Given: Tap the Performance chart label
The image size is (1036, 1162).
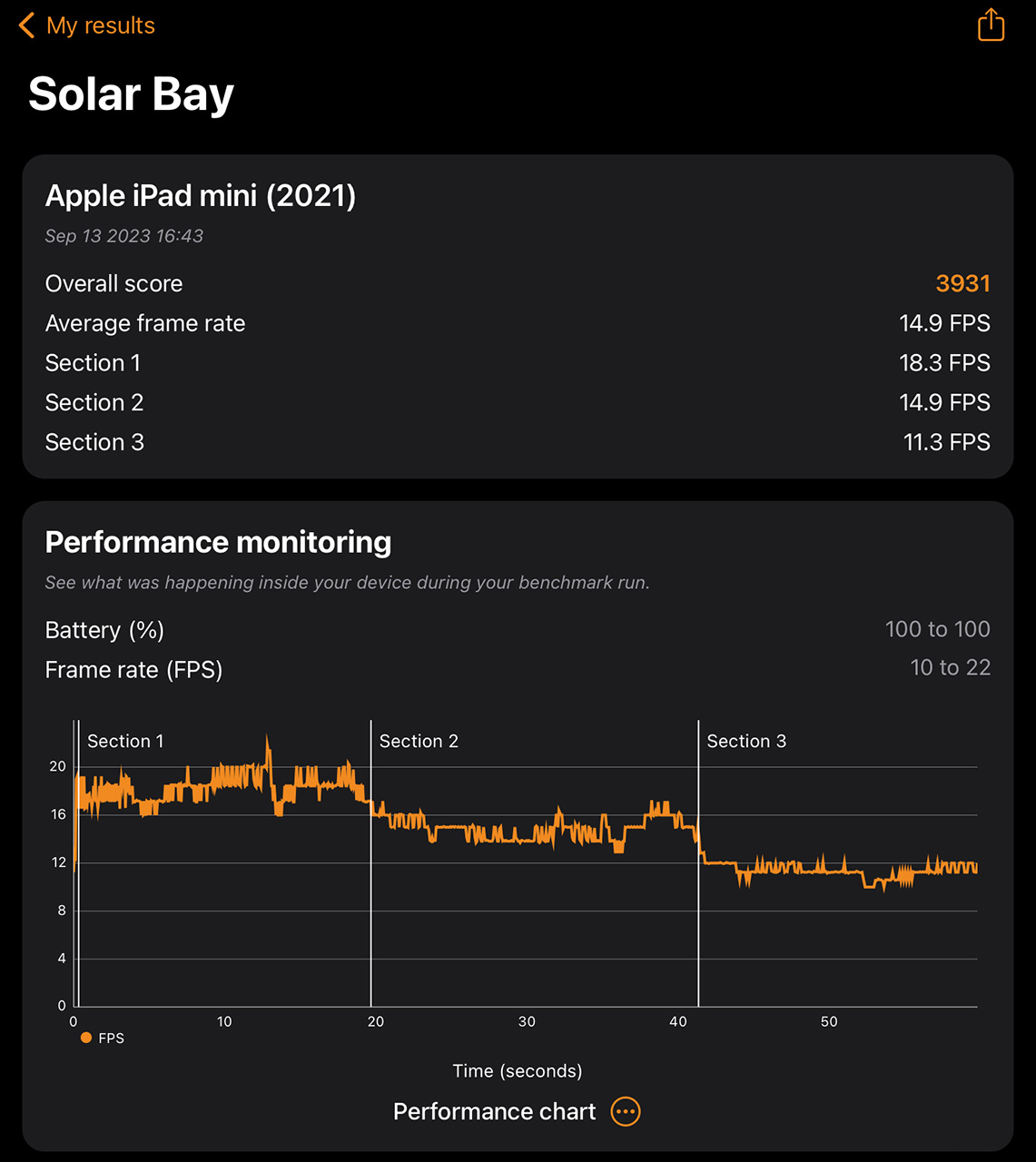Looking at the screenshot, I should [494, 1111].
